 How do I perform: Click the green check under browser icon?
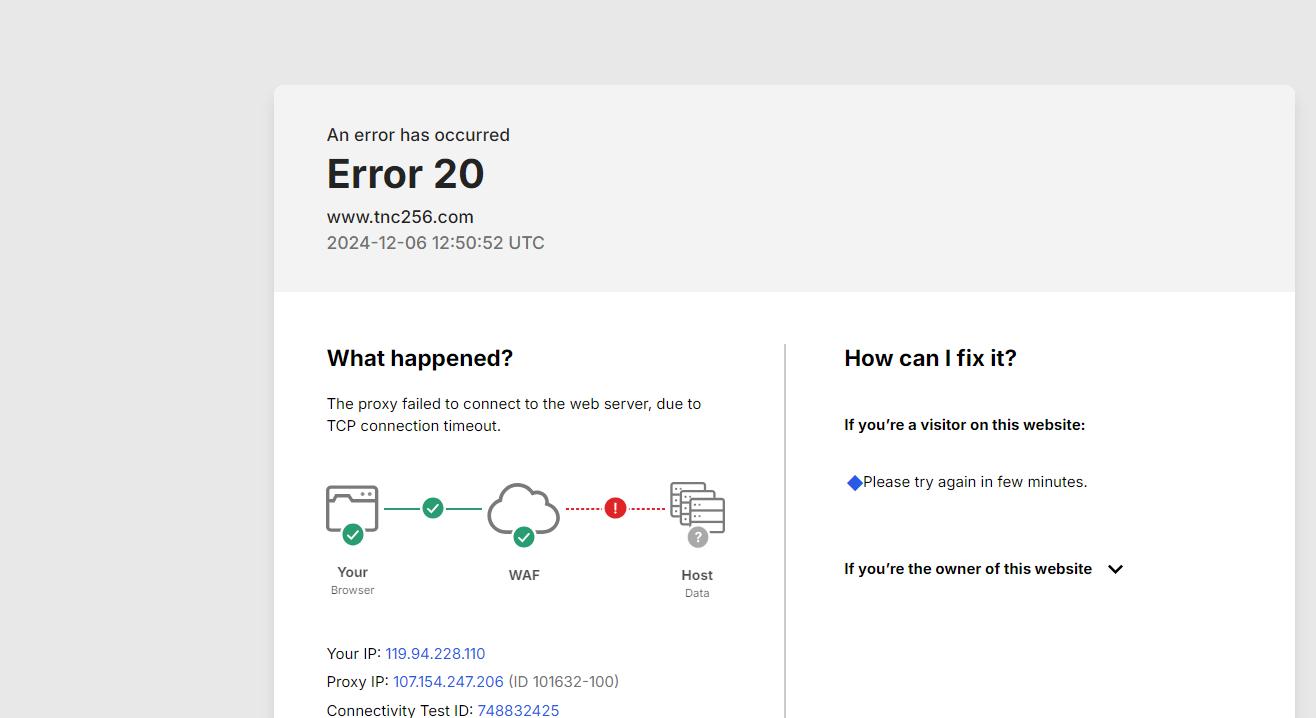click(x=352, y=535)
